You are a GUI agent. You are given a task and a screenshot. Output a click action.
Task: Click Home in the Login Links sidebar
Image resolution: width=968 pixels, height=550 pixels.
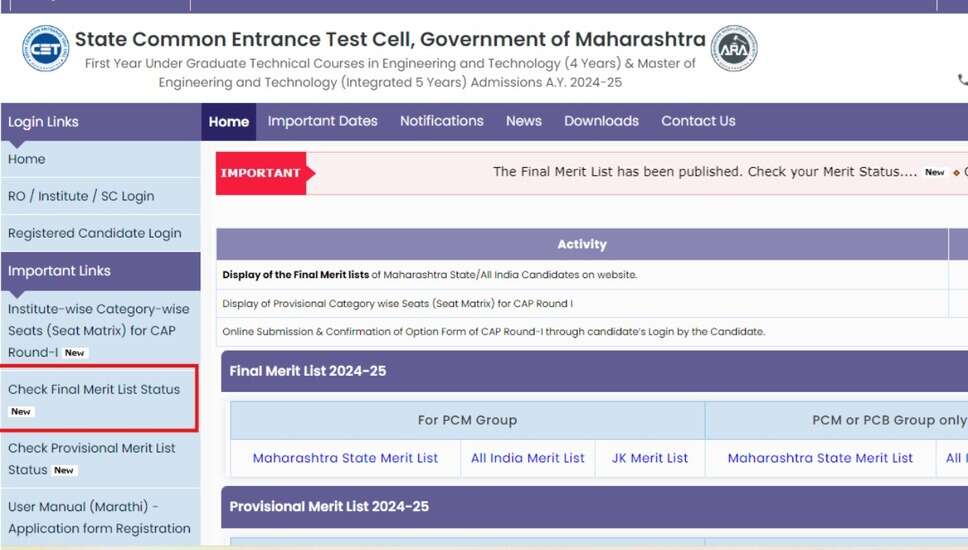click(27, 159)
